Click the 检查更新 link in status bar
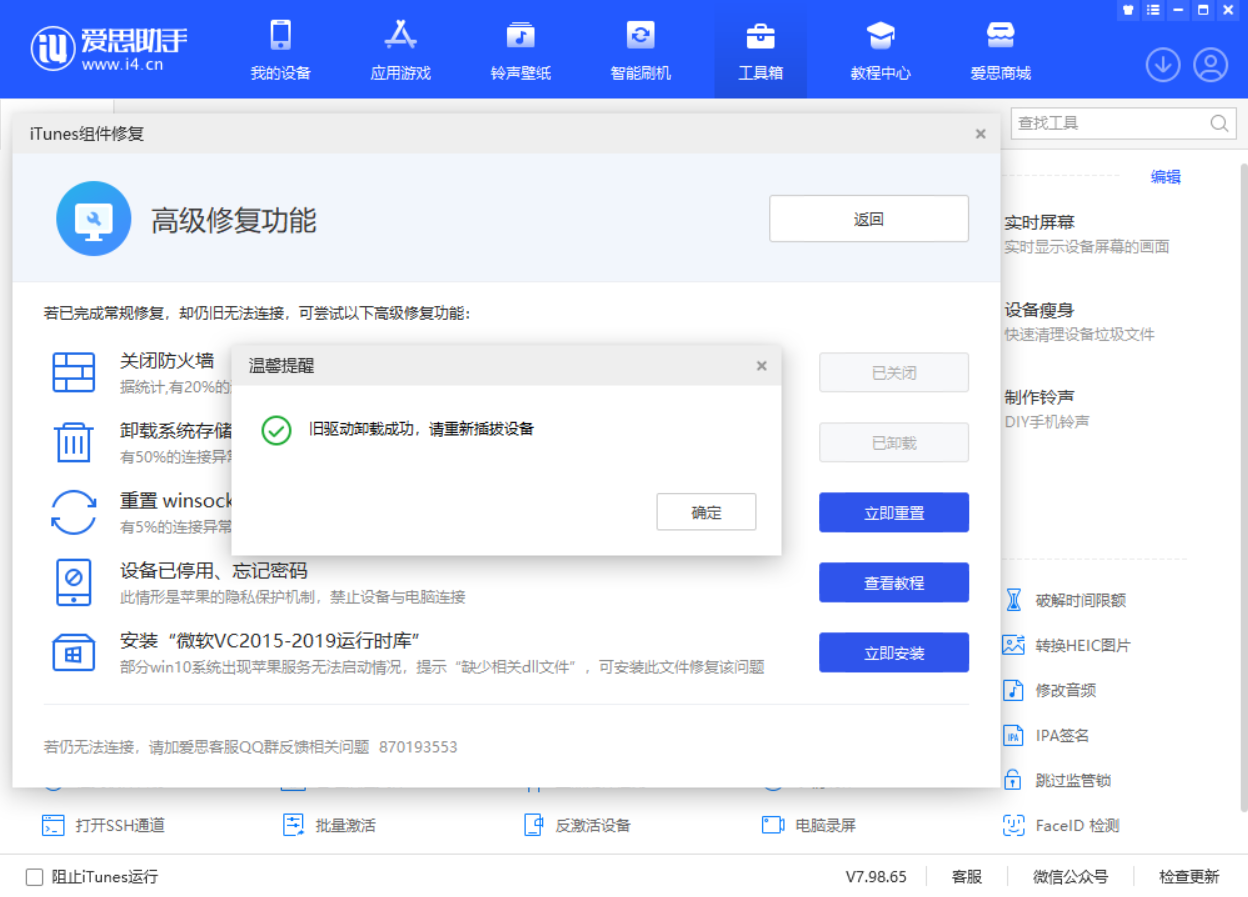Viewport: 1248px width, 897px height. (1189, 875)
